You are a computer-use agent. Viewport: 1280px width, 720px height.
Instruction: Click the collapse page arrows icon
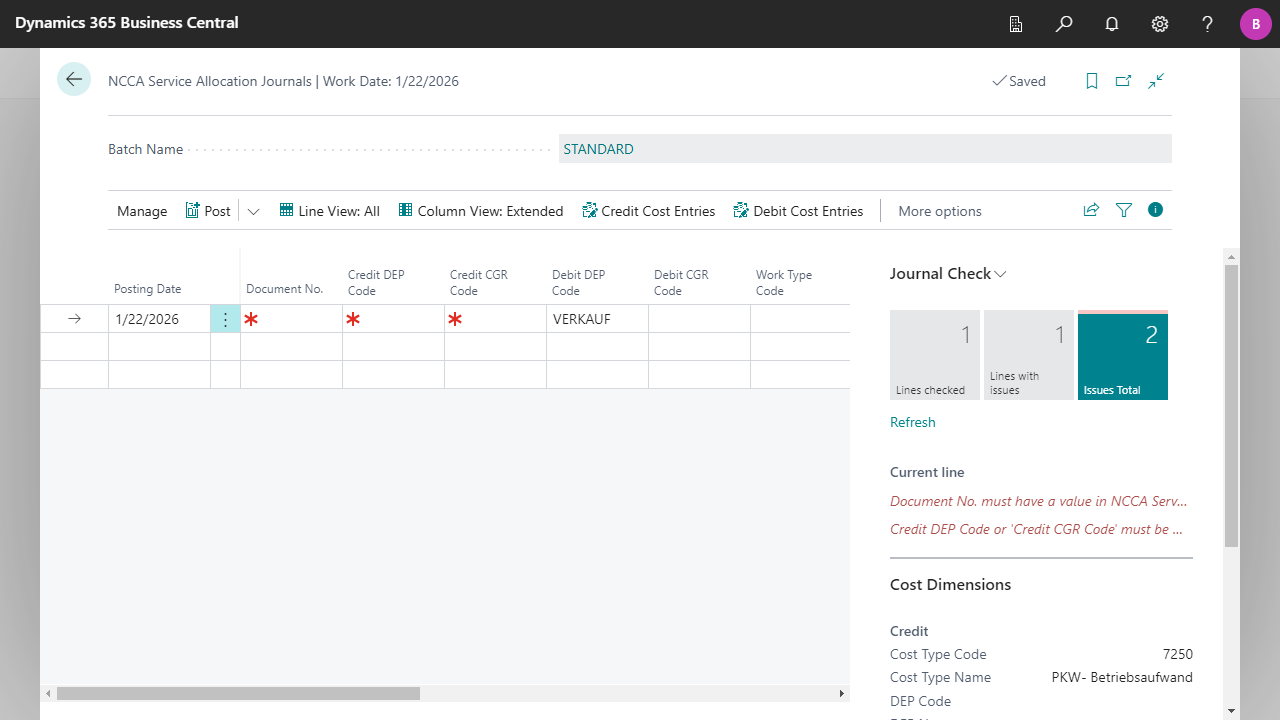point(1156,81)
